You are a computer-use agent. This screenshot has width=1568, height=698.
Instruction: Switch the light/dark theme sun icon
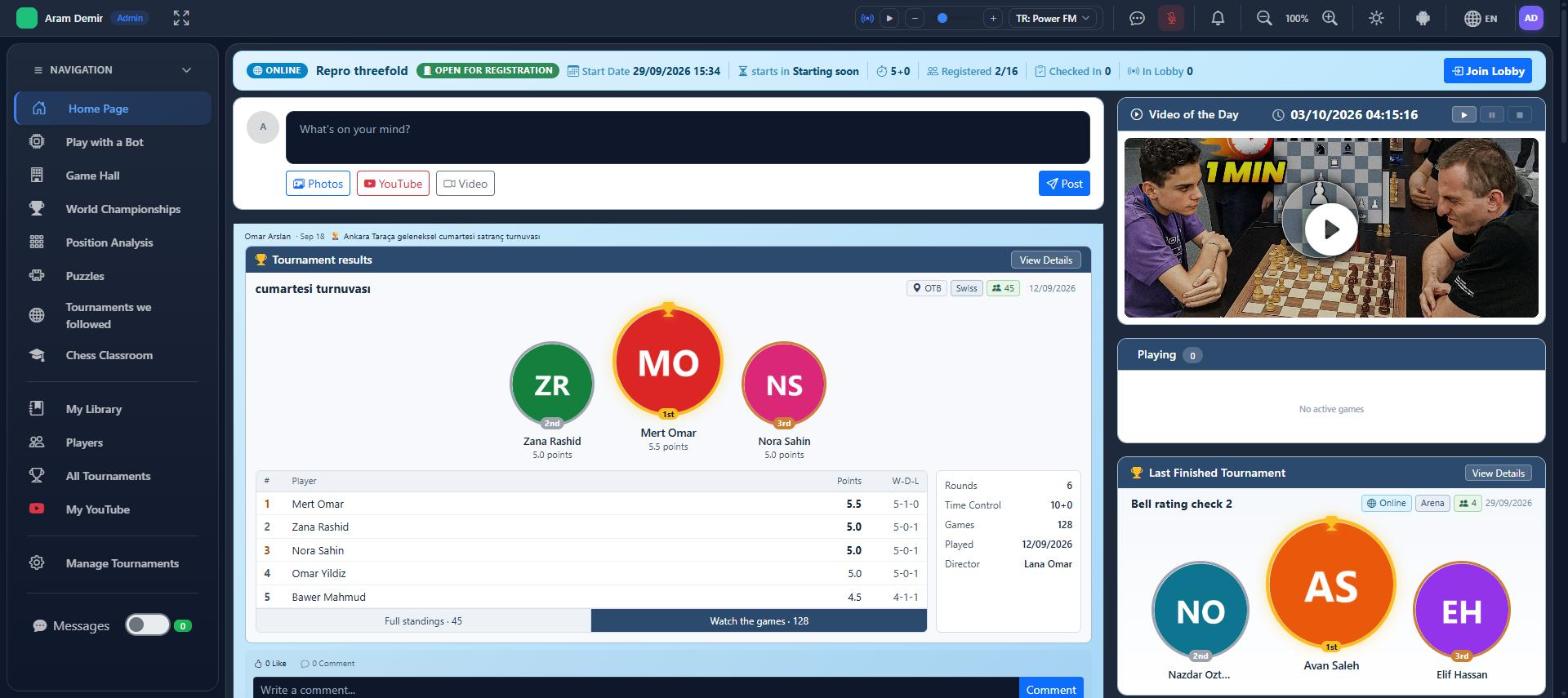1377,18
